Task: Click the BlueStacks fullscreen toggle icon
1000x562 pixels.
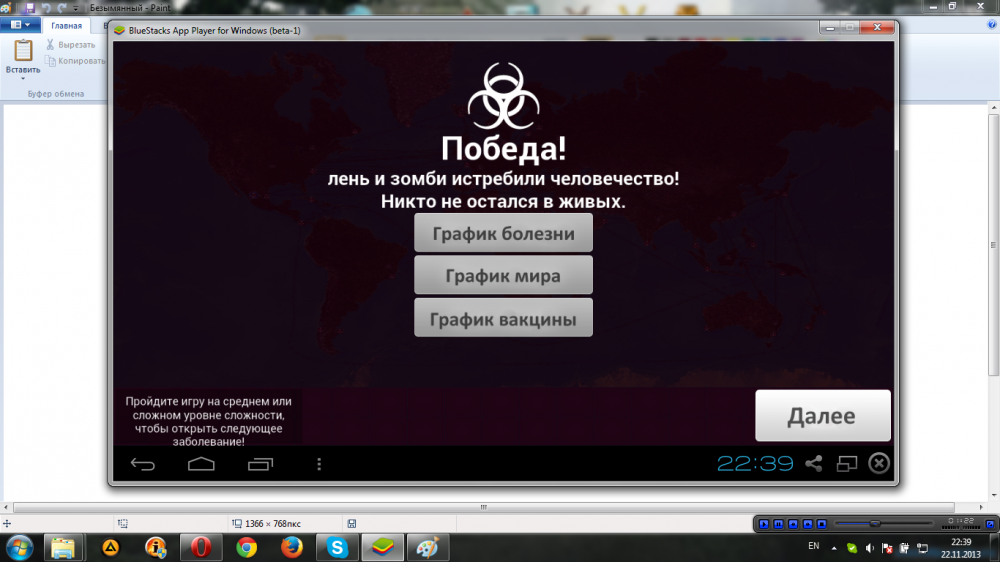Action: 846,464
